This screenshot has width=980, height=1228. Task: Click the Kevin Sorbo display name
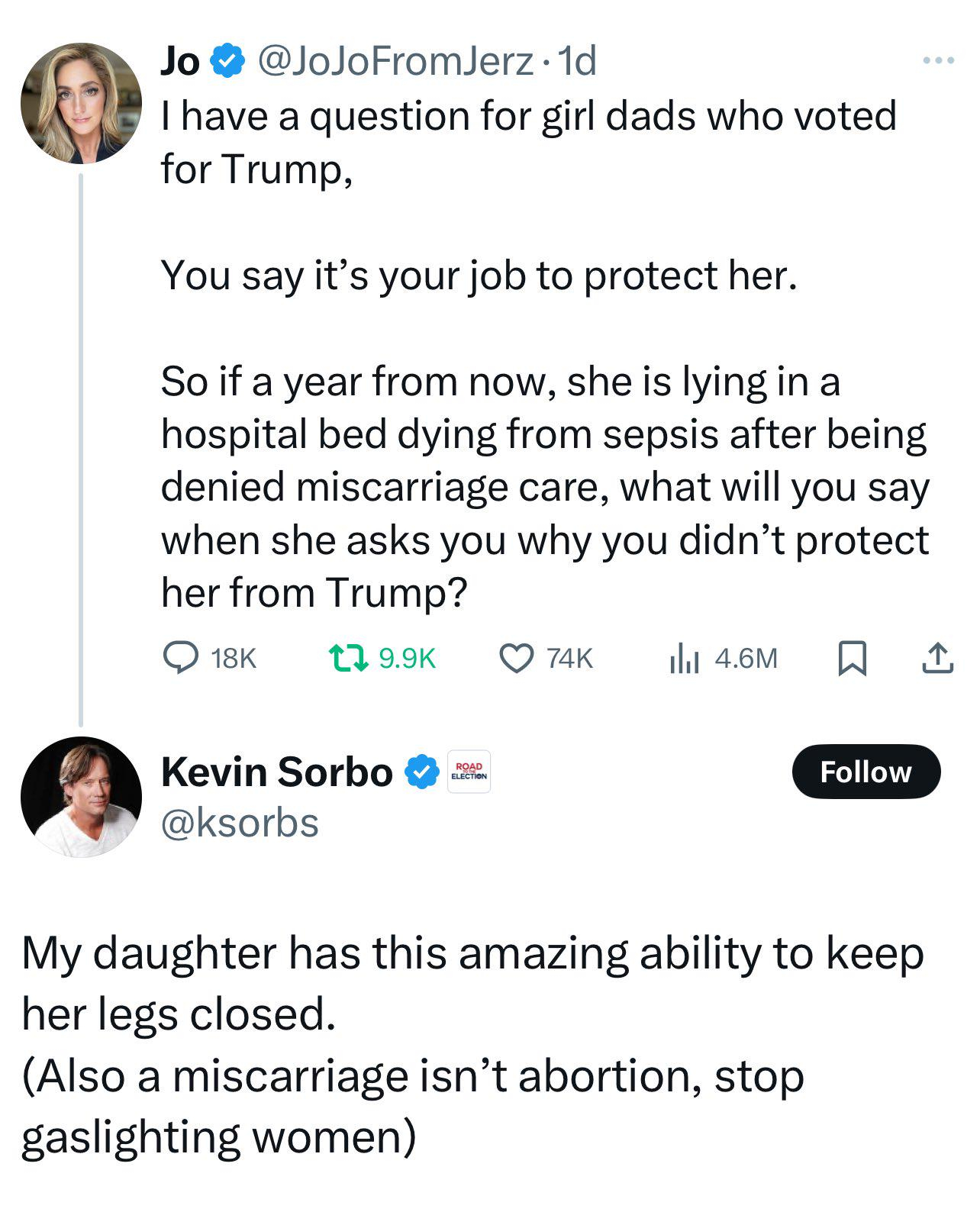point(276,772)
